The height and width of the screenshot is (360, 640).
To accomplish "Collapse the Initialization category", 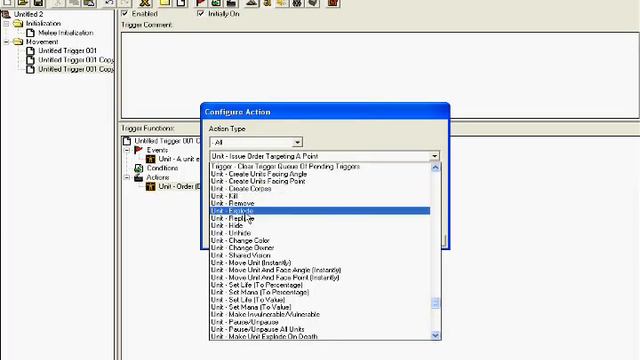I will pos(6,24).
